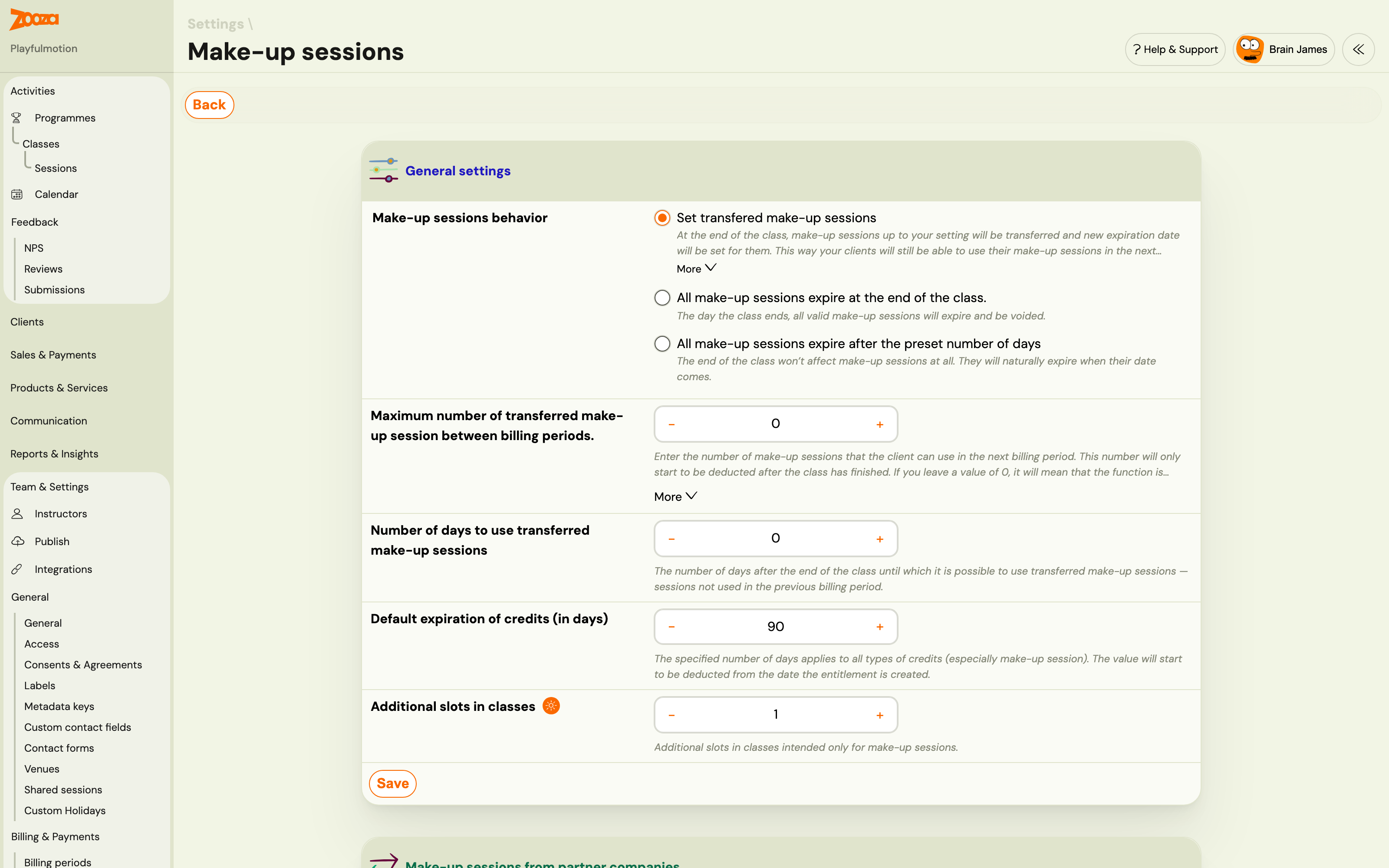Expand More under Set transfered make-up sessions
The height and width of the screenshot is (868, 1389).
pos(696,268)
